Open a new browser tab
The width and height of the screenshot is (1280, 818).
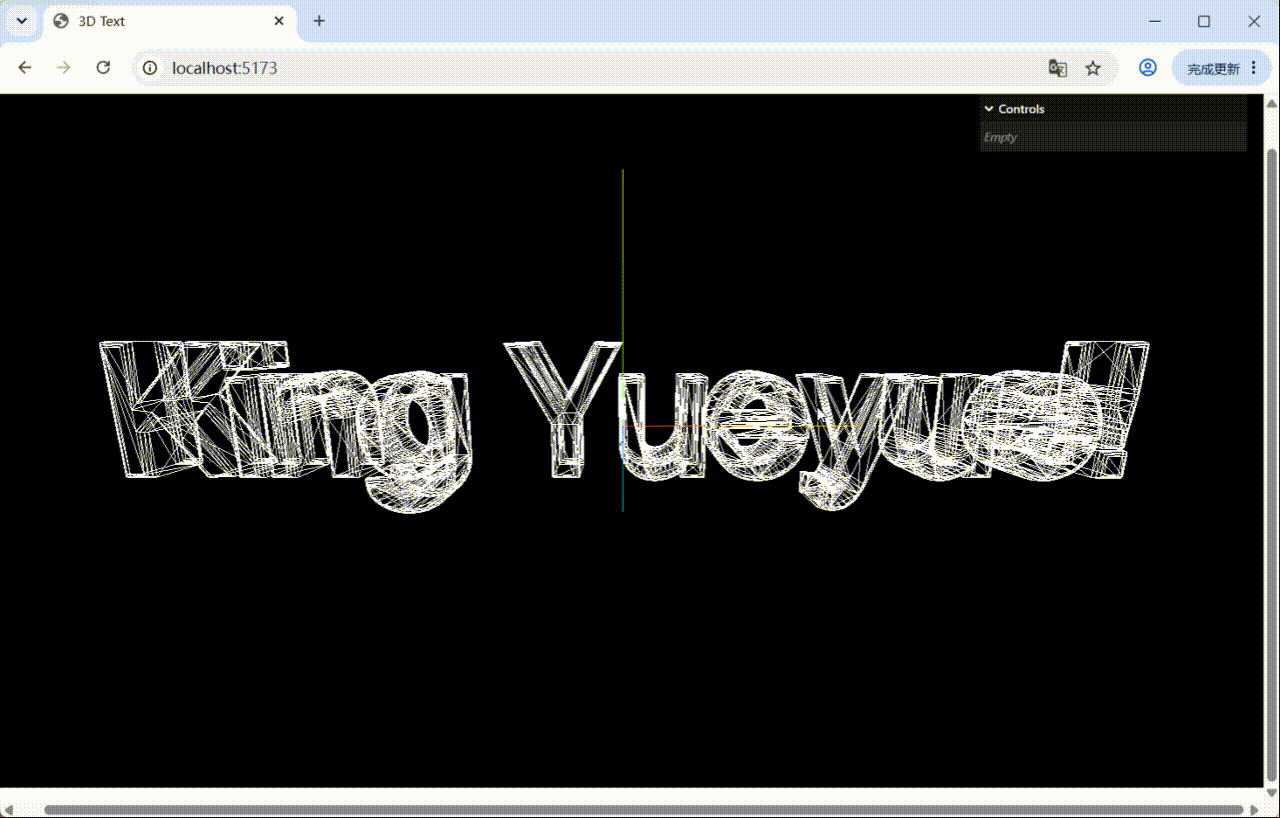(319, 21)
